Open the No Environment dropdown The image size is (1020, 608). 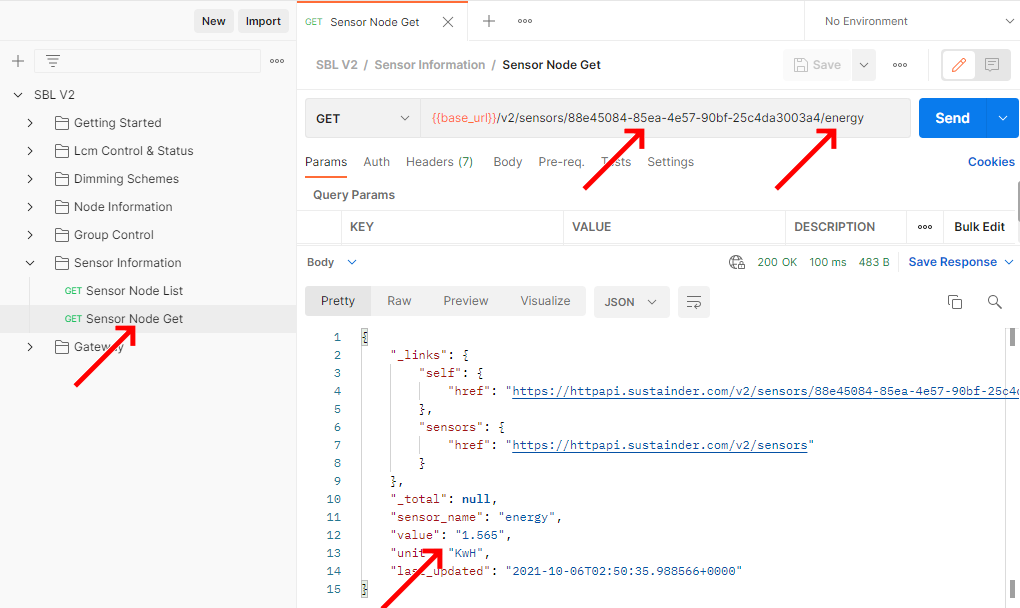coord(911,21)
